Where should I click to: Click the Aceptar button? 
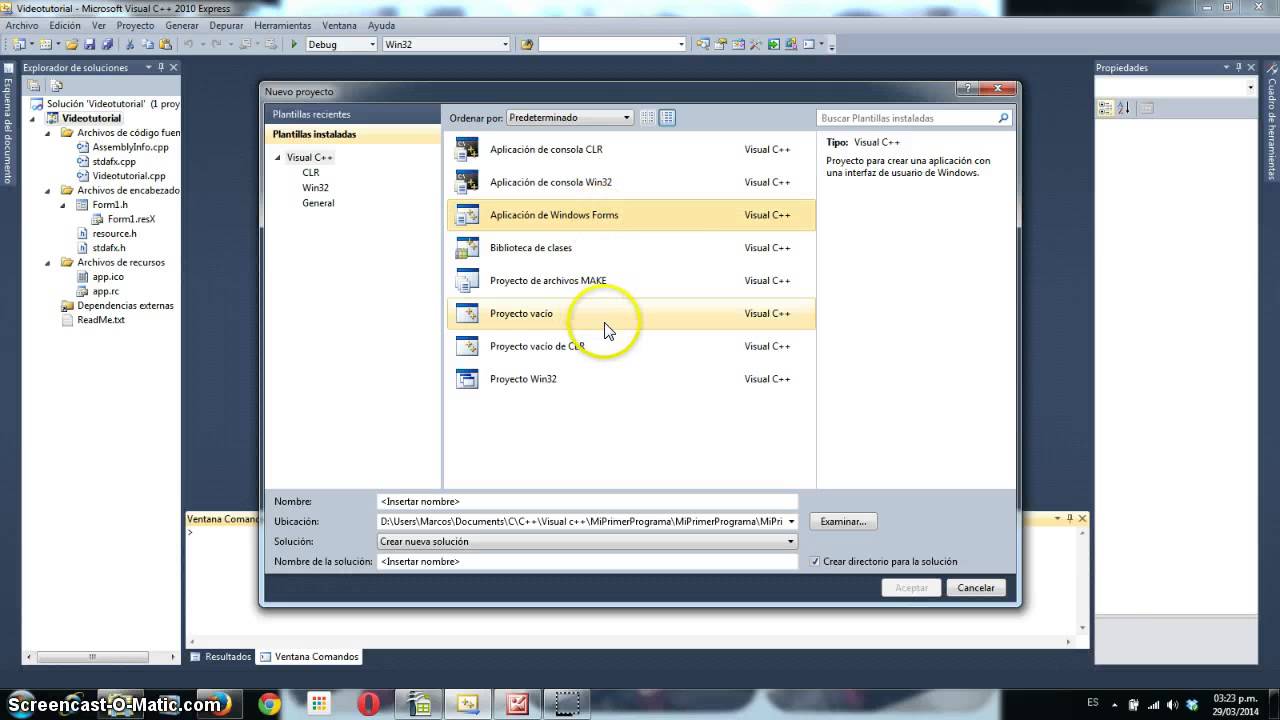tap(912, 588)
